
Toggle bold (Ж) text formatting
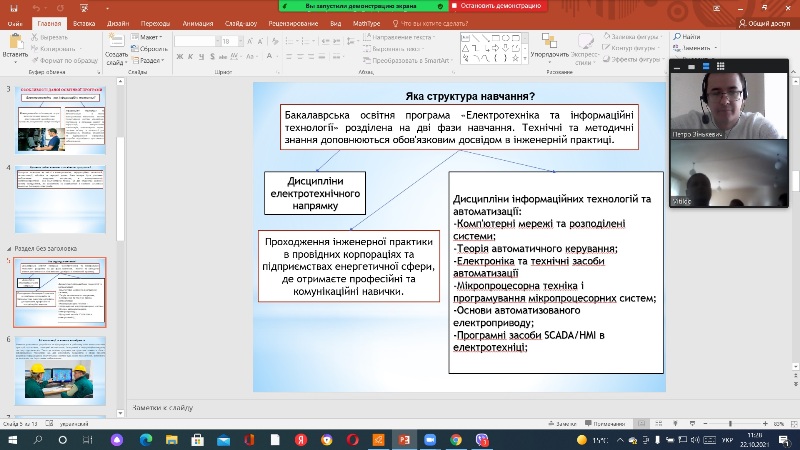click(x=180, y=58)
